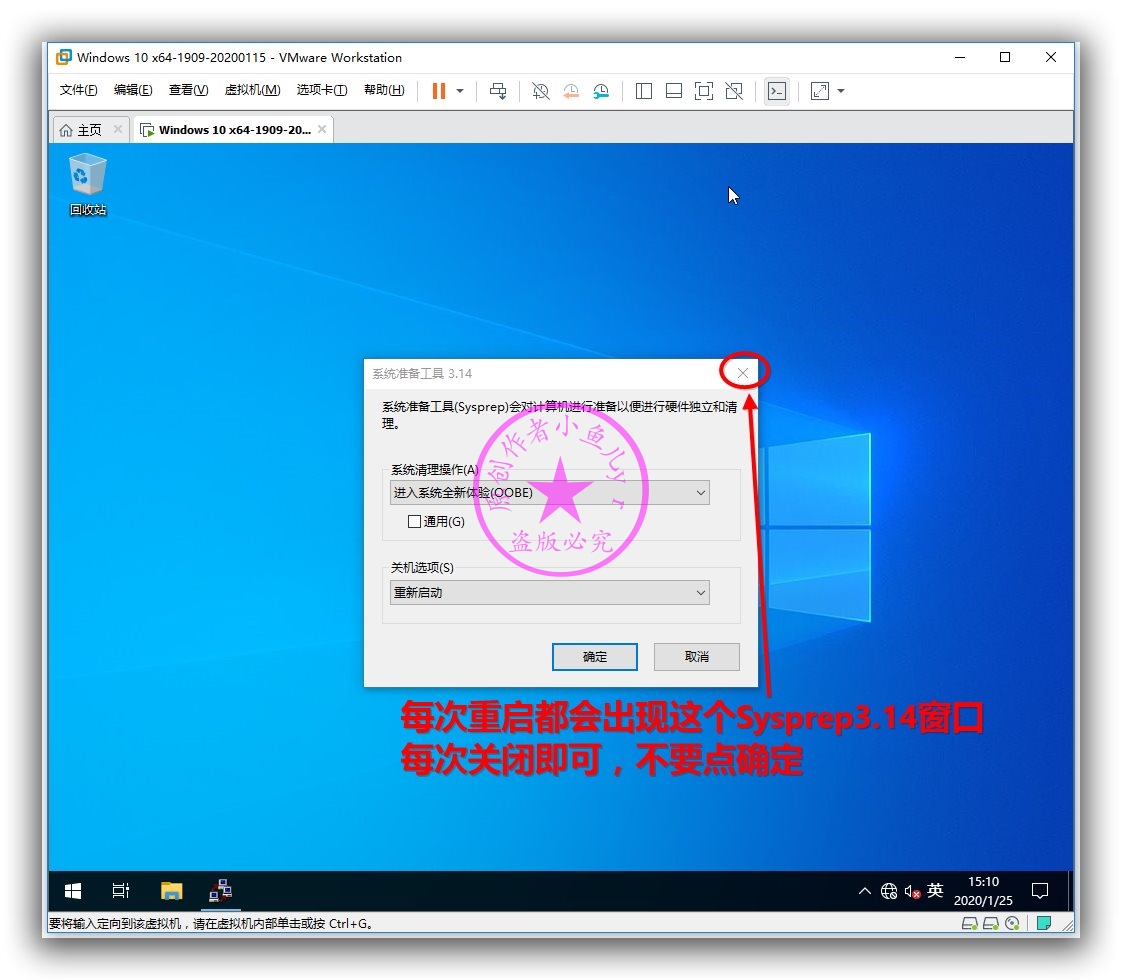Open the 帮助(H) menu
The image size is (1122, 980).
(x=384, y=90)
